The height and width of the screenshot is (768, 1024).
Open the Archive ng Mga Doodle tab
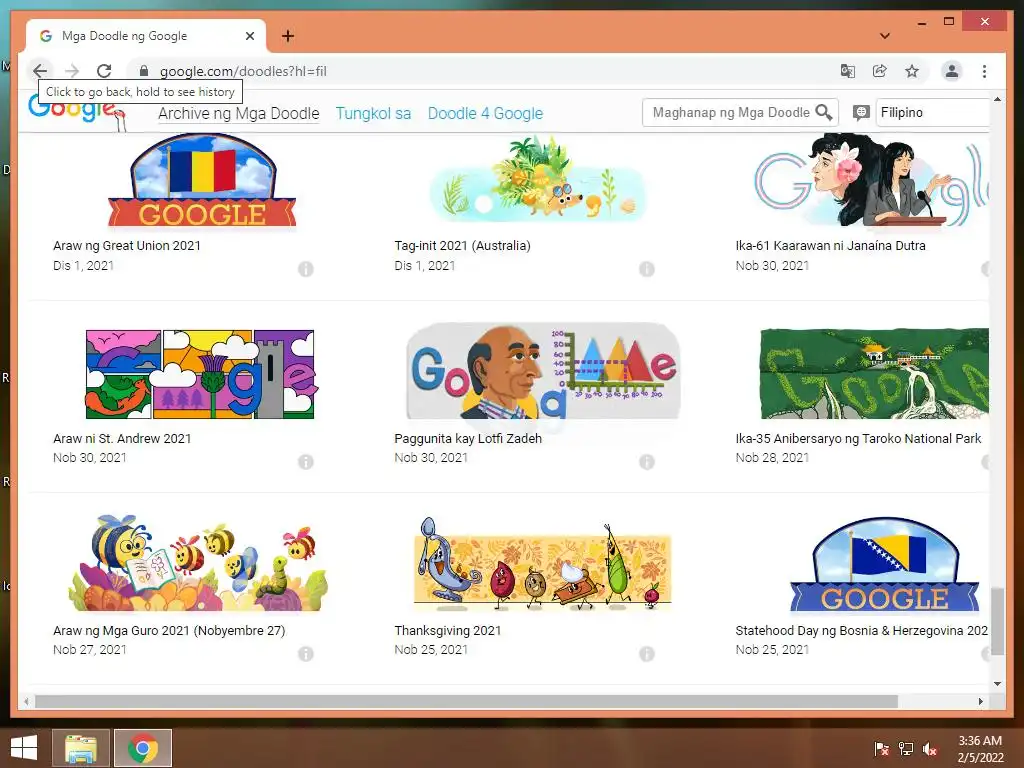pyautogui.click(x=238, y=113)
